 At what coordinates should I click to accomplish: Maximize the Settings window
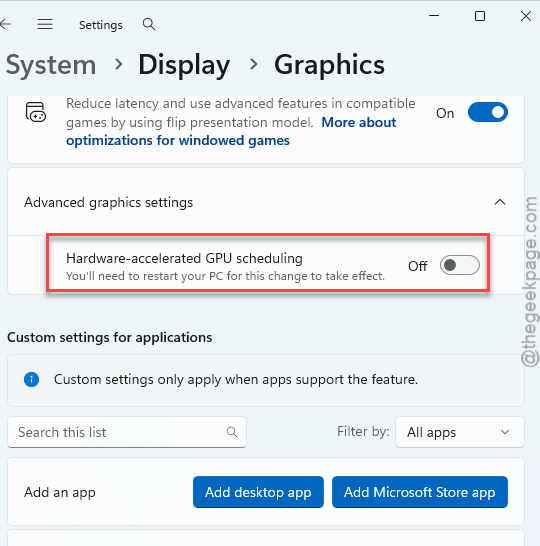pos(480,16)
